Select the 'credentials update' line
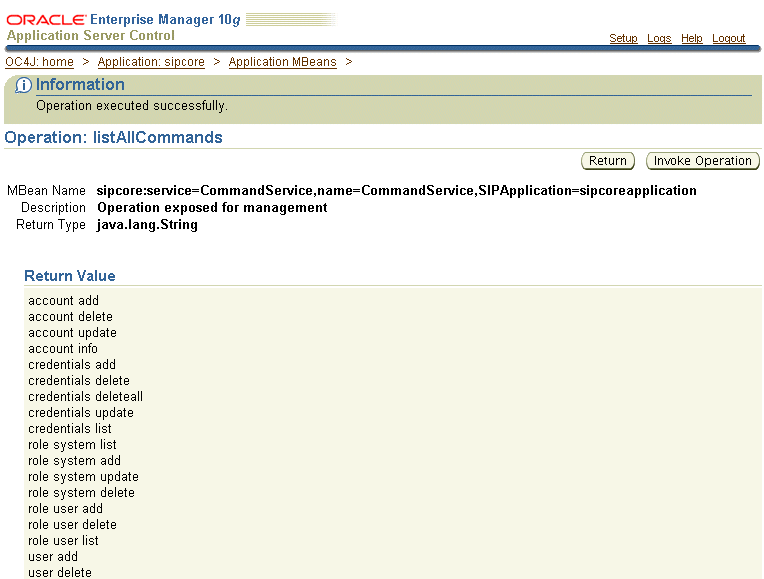The height and width of the screenshot is (579, 764). (x=81, y=413)
